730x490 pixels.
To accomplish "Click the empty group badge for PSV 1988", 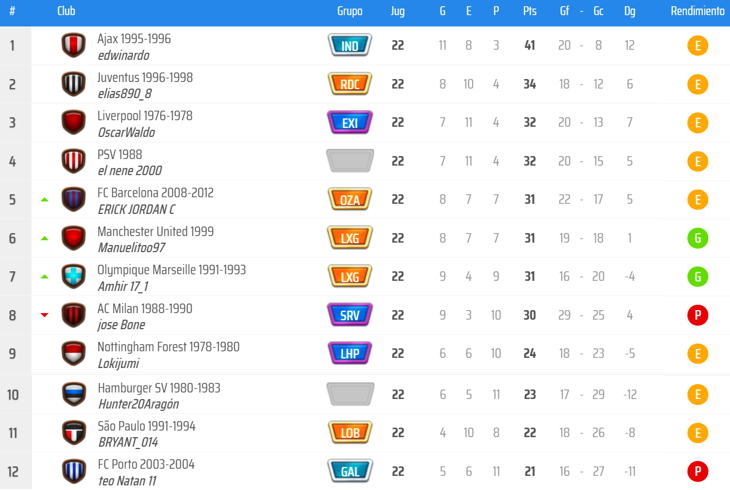I will coord(350,161).
